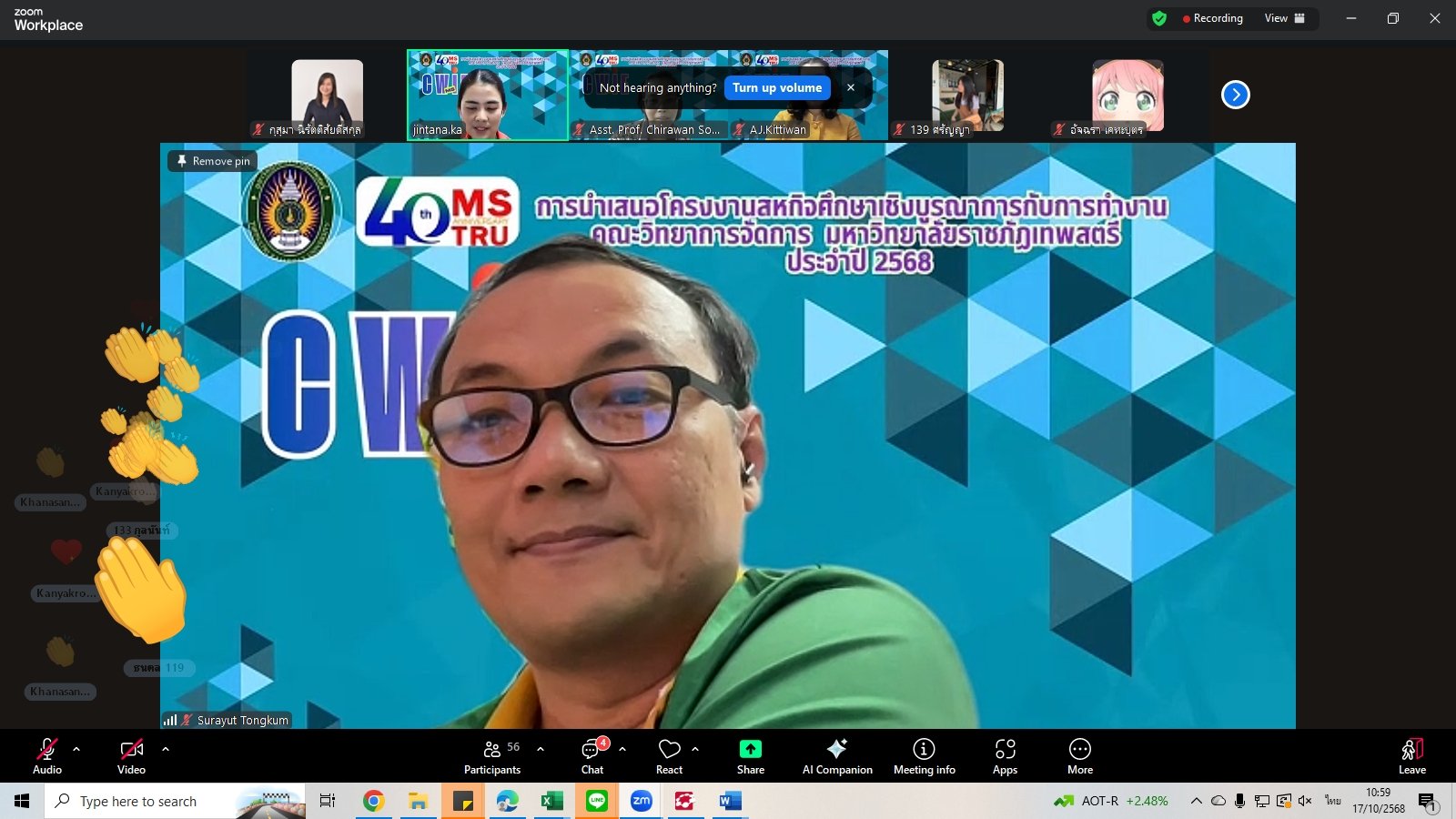Leave the meeting
Image resolution: width=1456 pixels, height=819 pixels.
[1411, 756]
